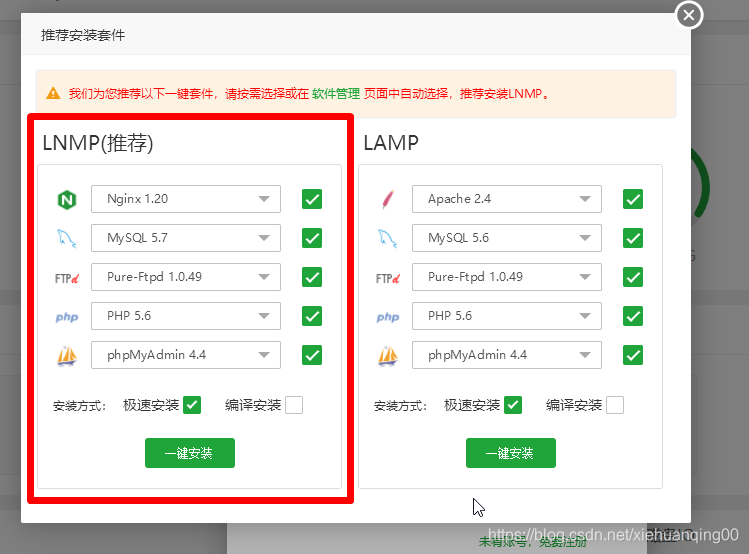Click the phpMyAdmin sailboat icon in LNMP

pyautogui.click(x=67, y=356)
